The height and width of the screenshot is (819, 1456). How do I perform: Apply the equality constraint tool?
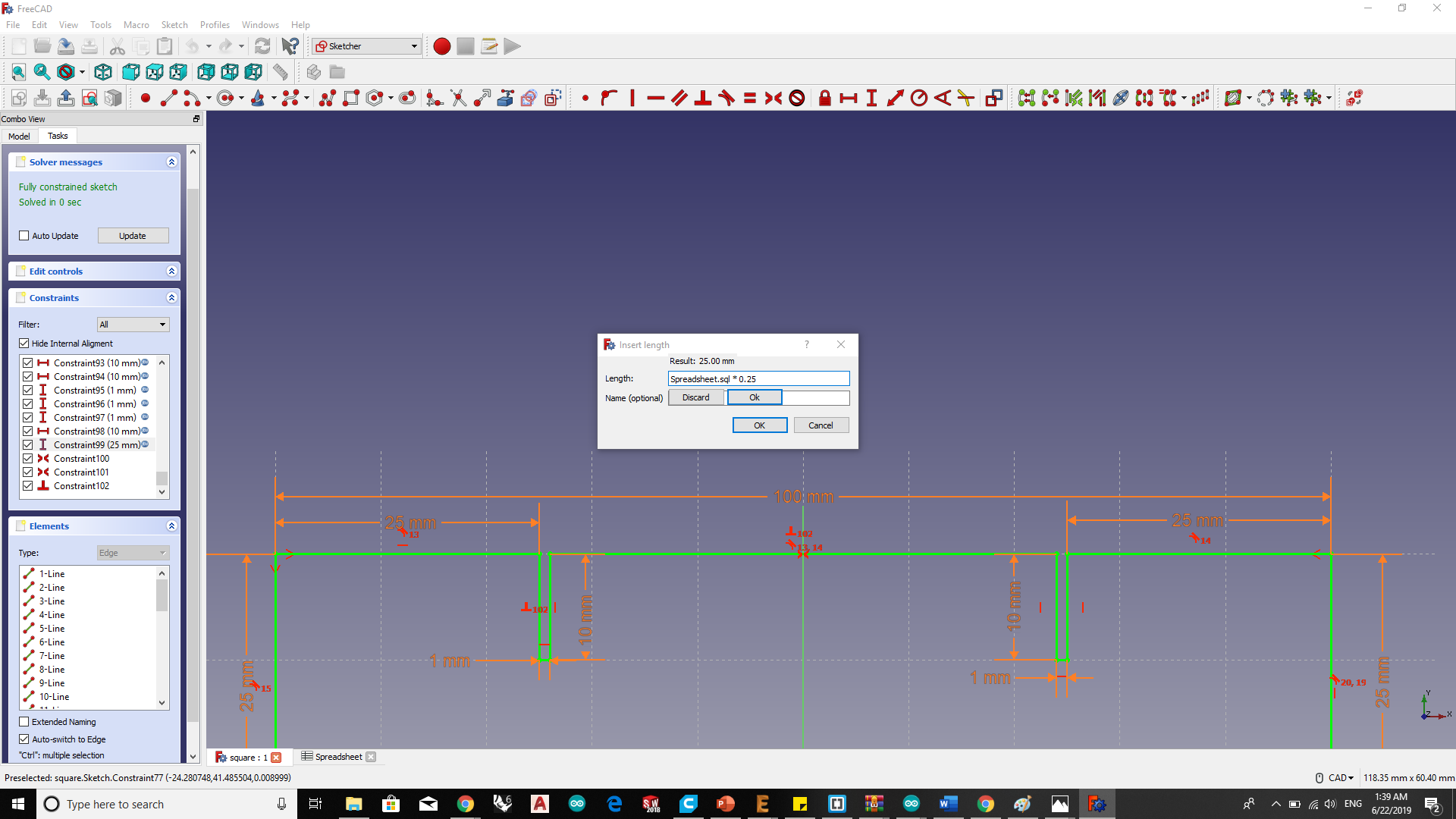click(749, 98)
